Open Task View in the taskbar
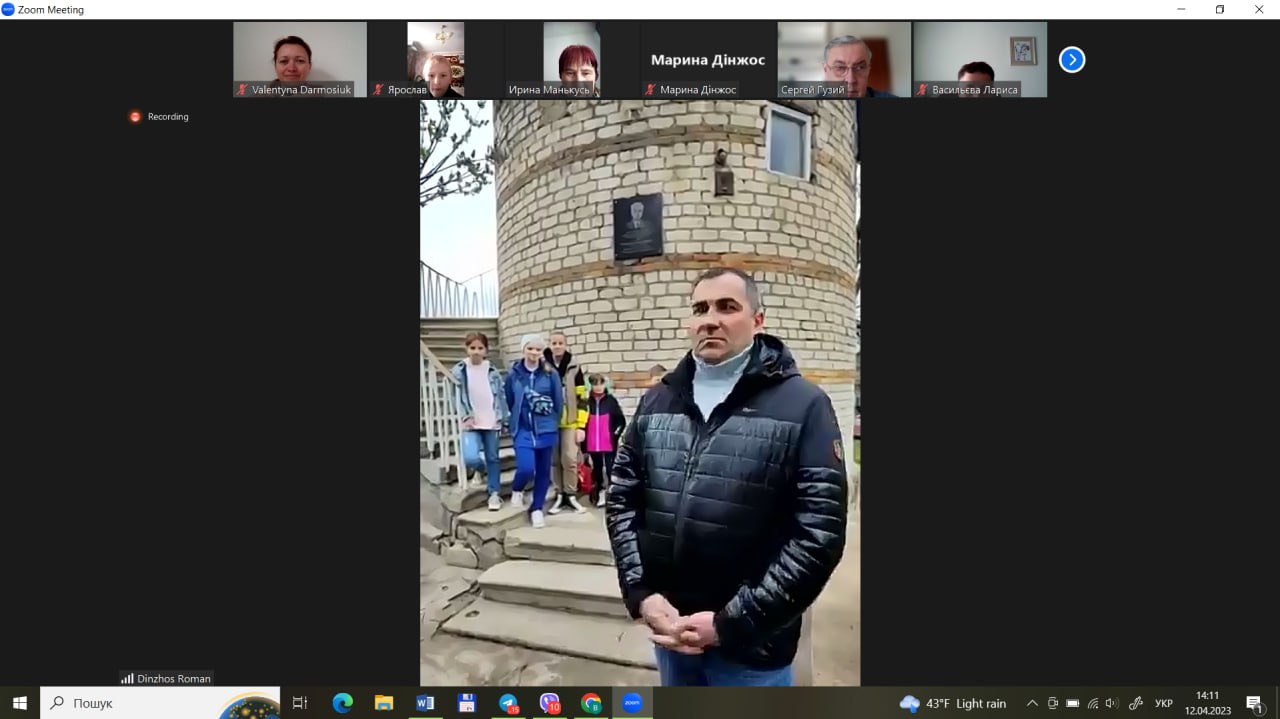This screenshot has height=719, width=1280. point(300,703)
